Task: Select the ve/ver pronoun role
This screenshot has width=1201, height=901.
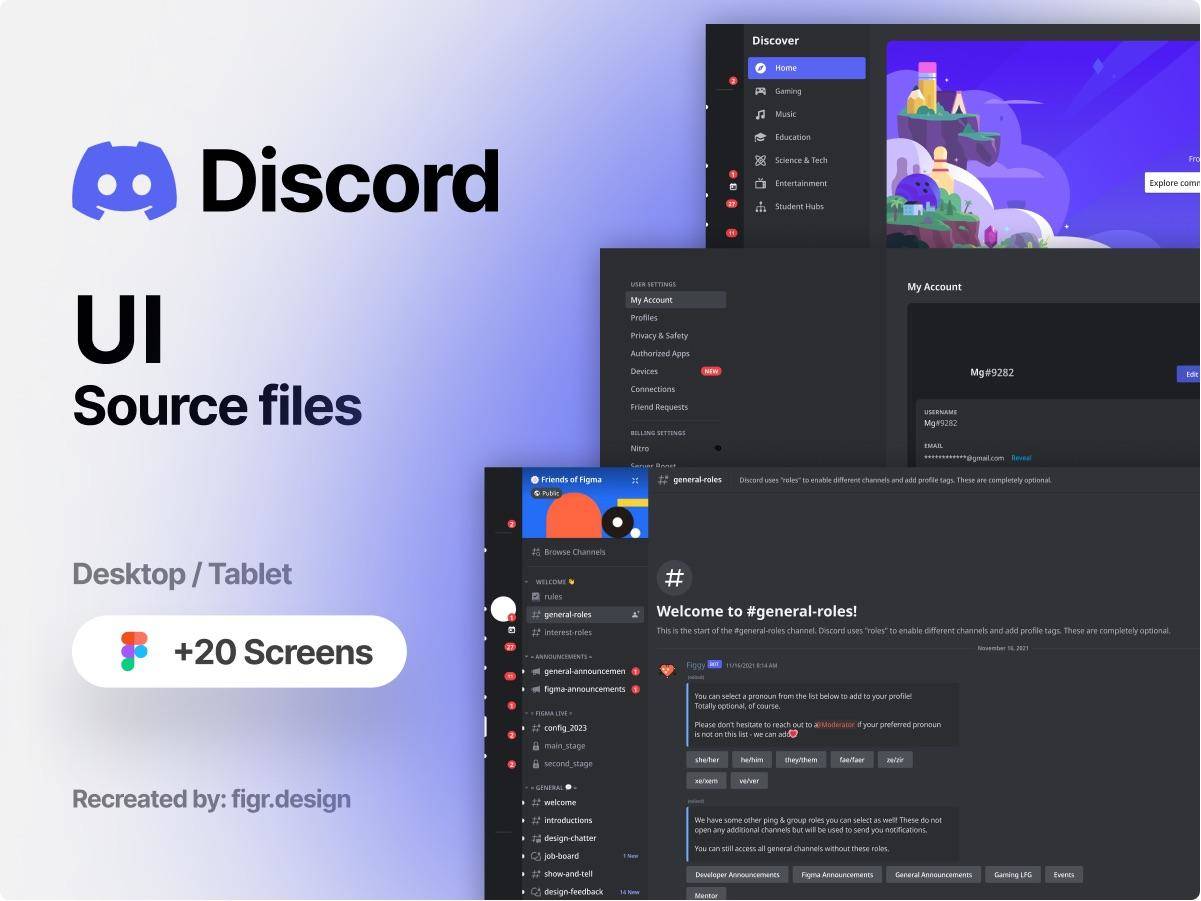Action: [x=749, y=781]
